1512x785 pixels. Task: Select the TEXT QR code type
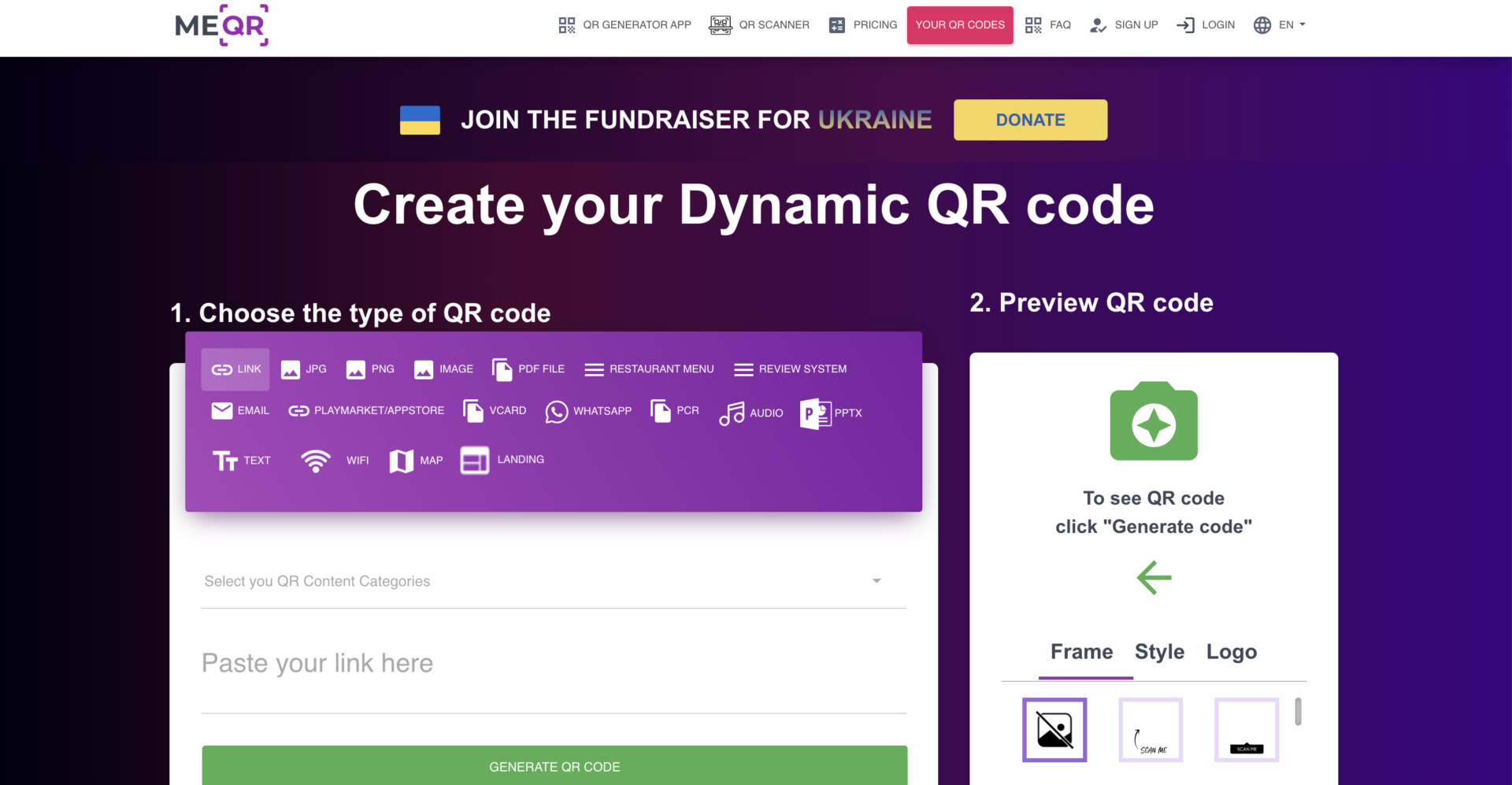[x=242, y=461]
